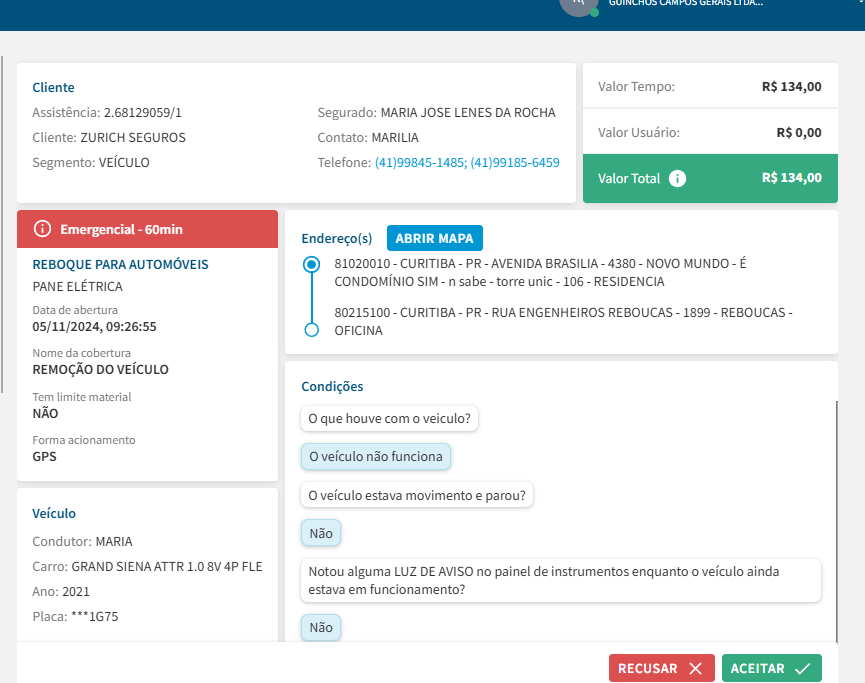
Task: Click the info icon beside Valor Total
Action: tap(677, 178)
